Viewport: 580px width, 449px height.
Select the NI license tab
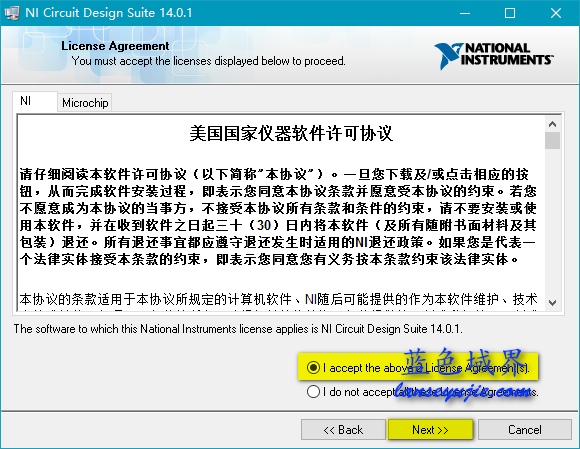pyautogui.click(x=35, y=101)
